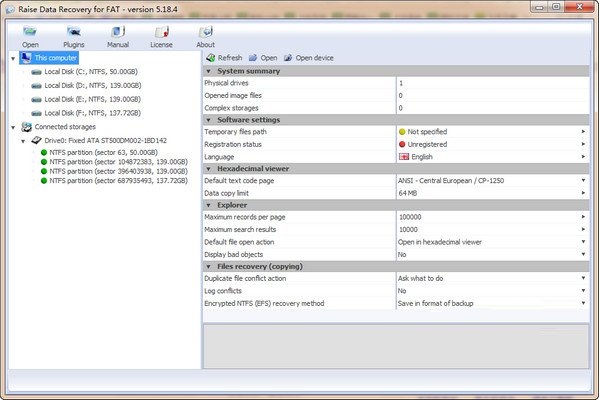The height and width of the screenshot is (400, 599).
Task: Select Local Disk E: drive icon
Action: (x=36, y=99)
